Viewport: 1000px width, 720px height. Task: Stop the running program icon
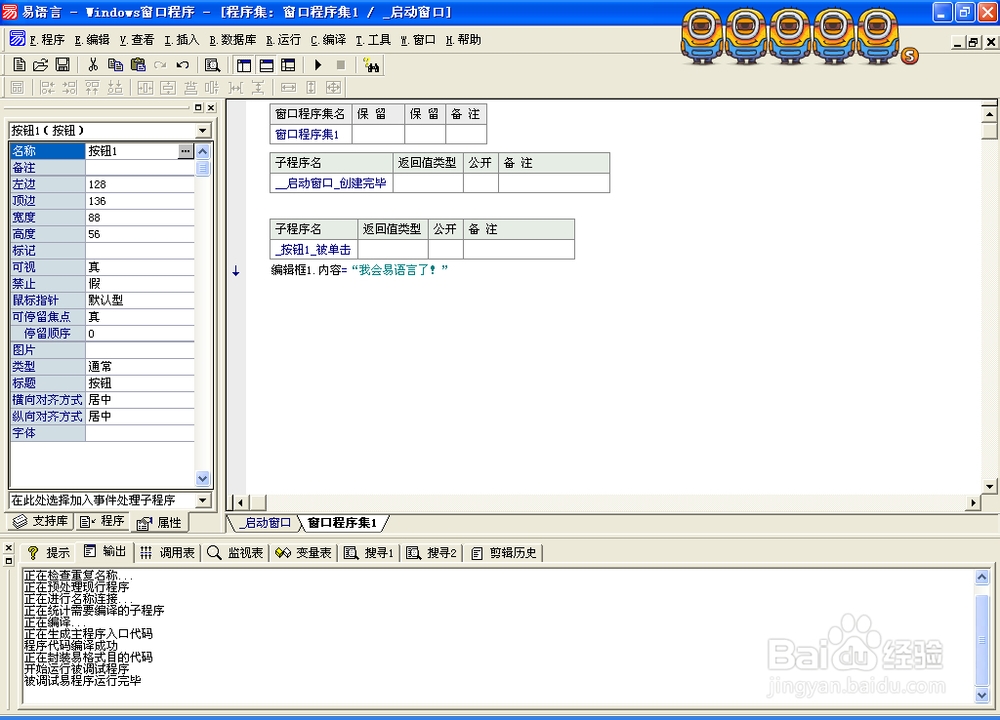(341, 65)
